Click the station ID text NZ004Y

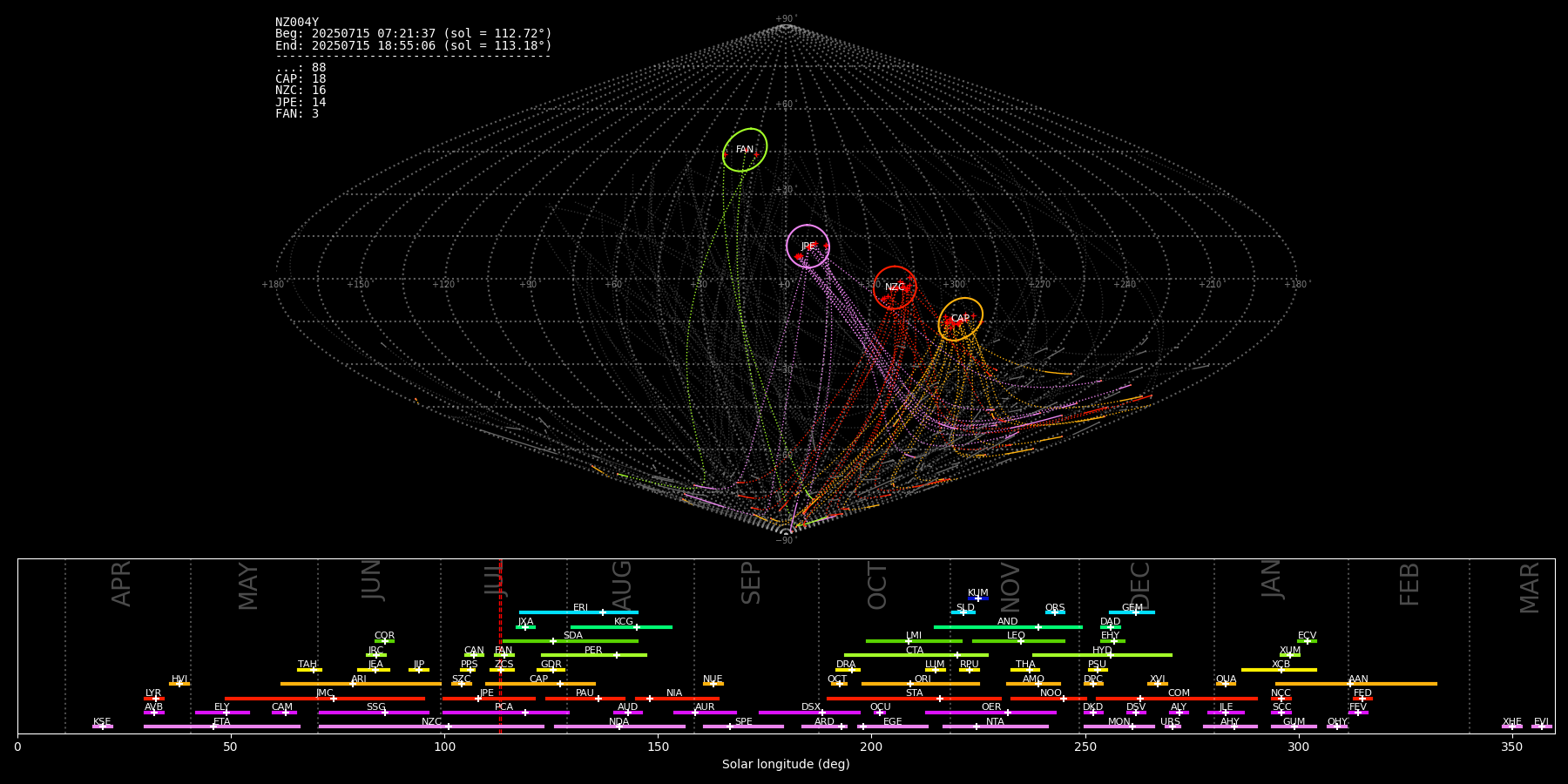click(297, 23)
